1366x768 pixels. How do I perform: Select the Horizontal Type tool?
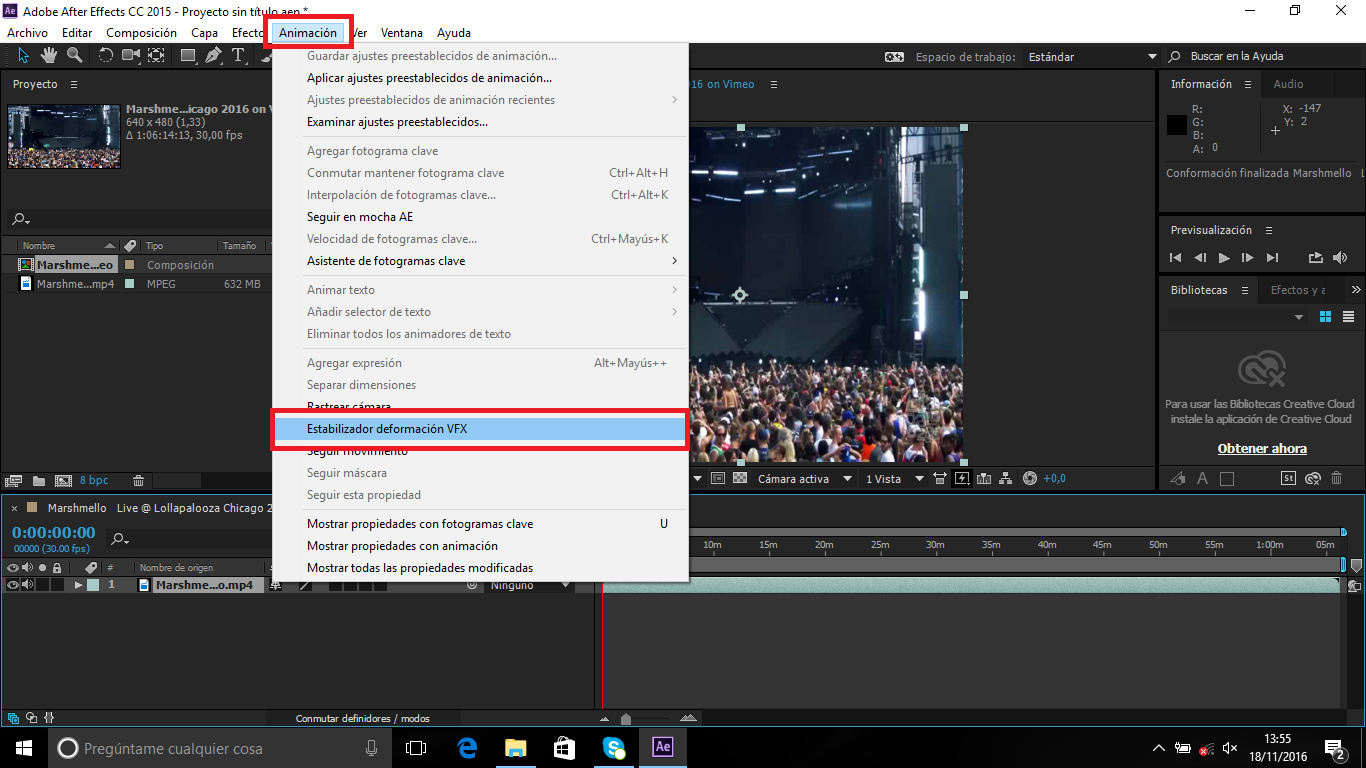coord(239,55)
